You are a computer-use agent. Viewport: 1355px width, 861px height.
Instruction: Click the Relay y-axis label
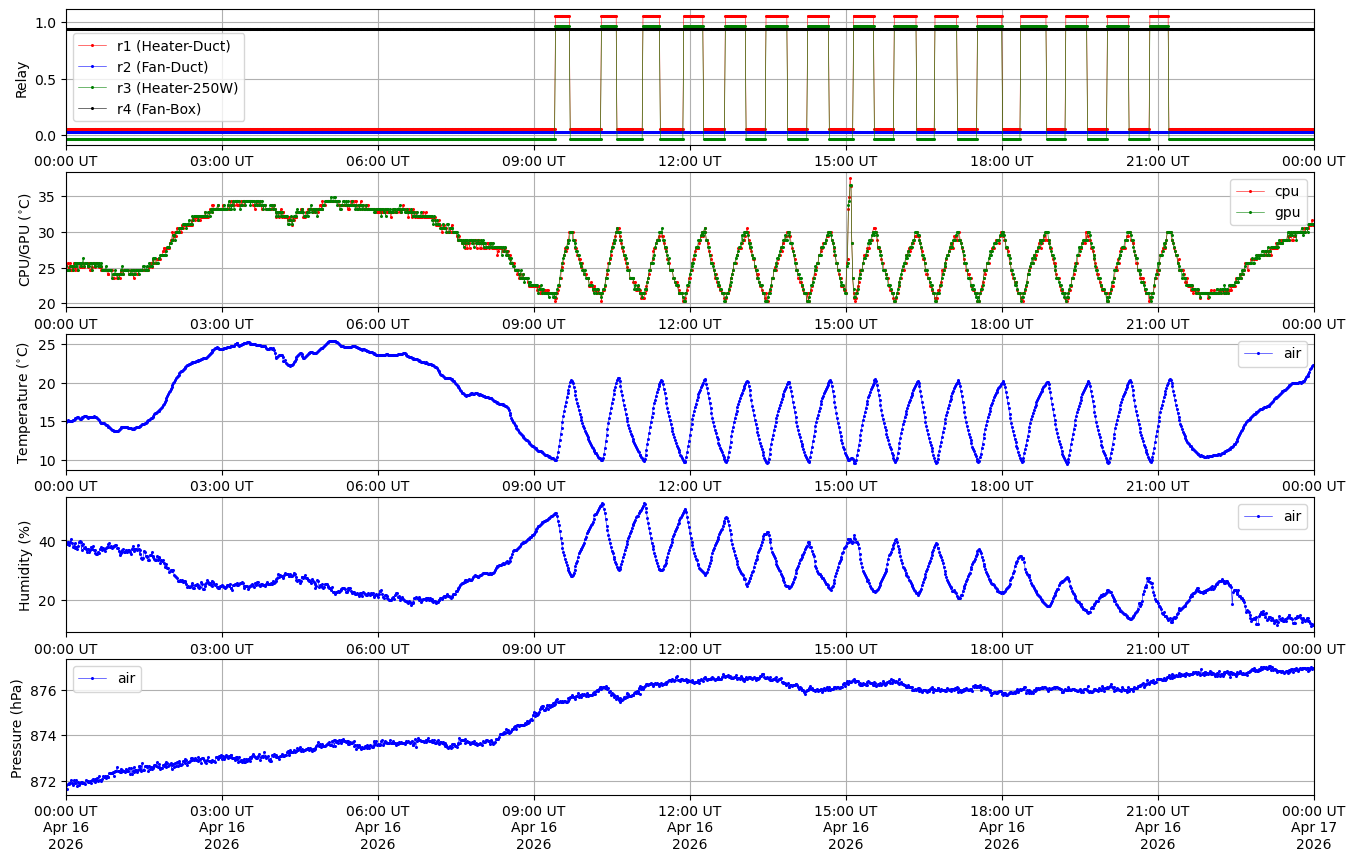(x=22, y=78)
